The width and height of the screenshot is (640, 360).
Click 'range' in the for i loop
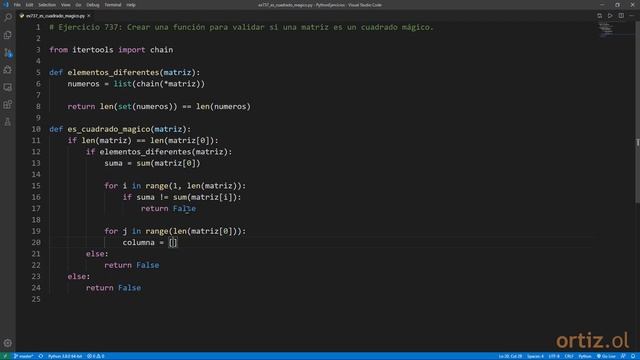click(x=157, y=186)
